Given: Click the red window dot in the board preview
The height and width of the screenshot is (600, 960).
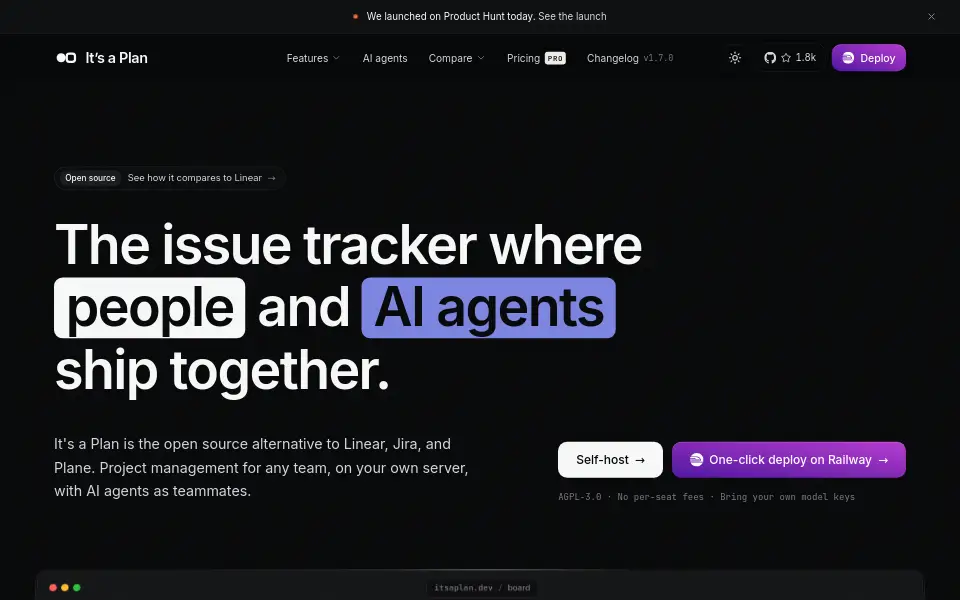Looking at the screenshot, I should point(53,588).
